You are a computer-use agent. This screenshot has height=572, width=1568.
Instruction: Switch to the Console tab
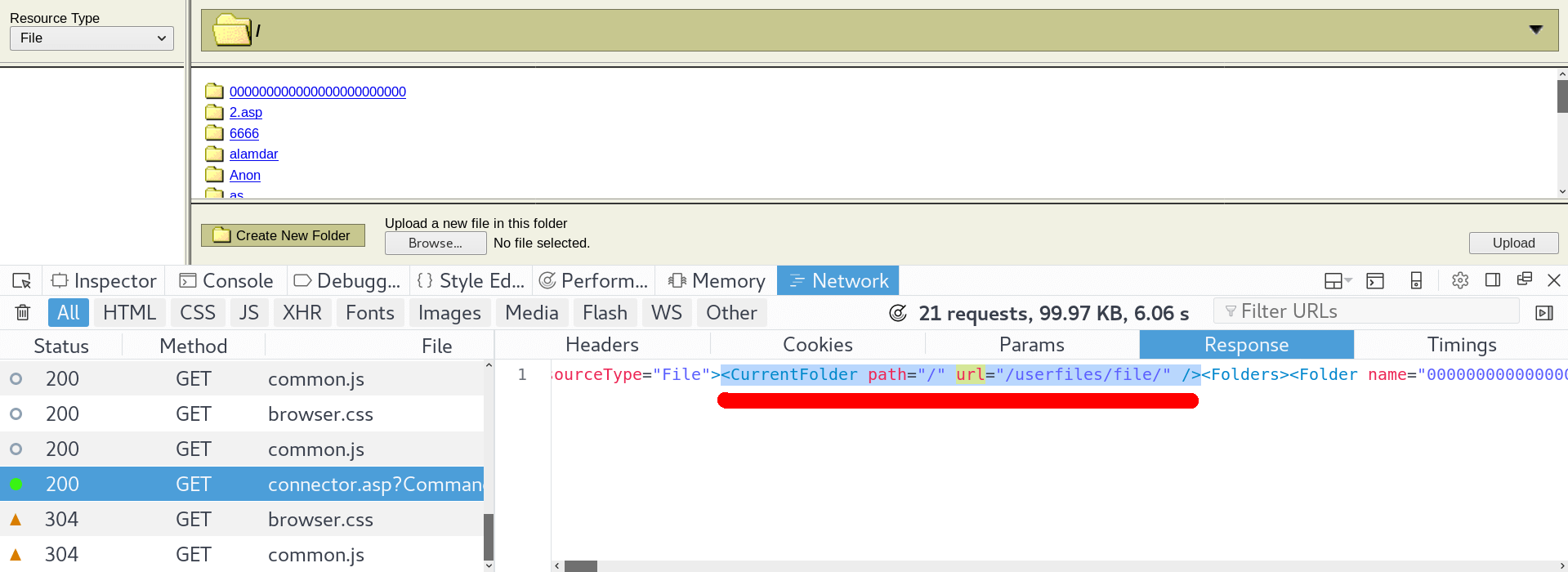226,281
